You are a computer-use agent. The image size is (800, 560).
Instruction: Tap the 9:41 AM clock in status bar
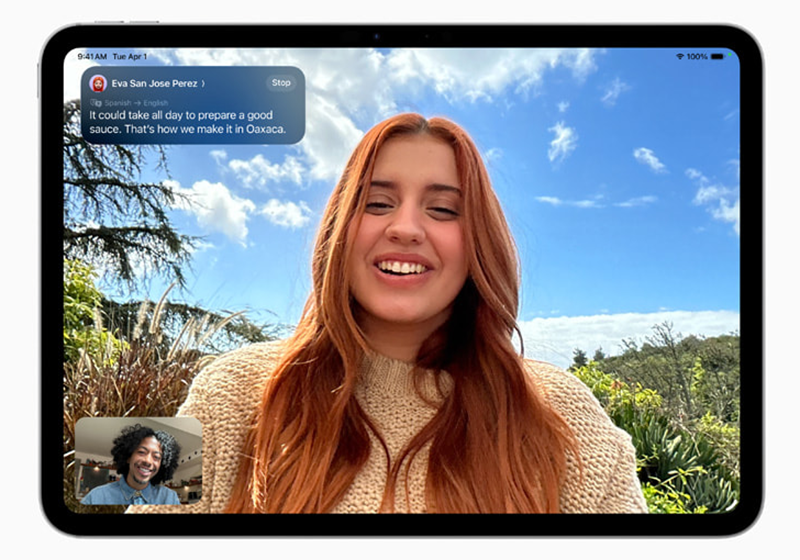[x=92, y=56]
